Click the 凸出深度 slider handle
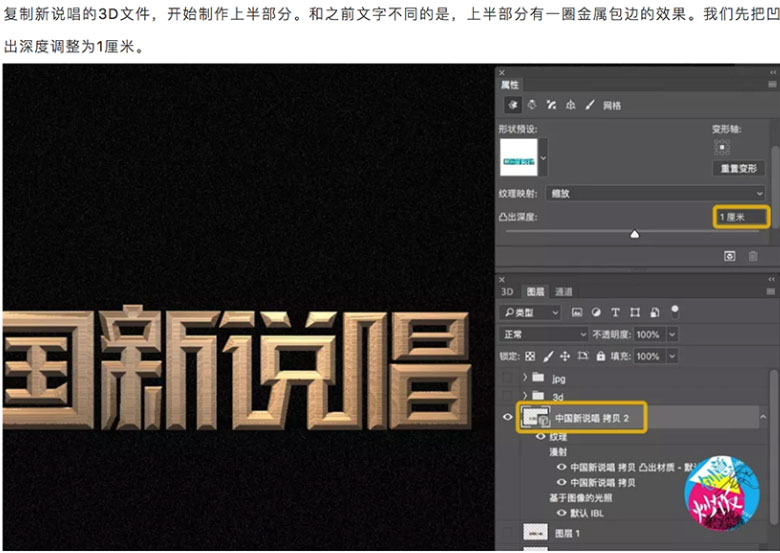Screen dimensions: 780x553 coord(634,234)
